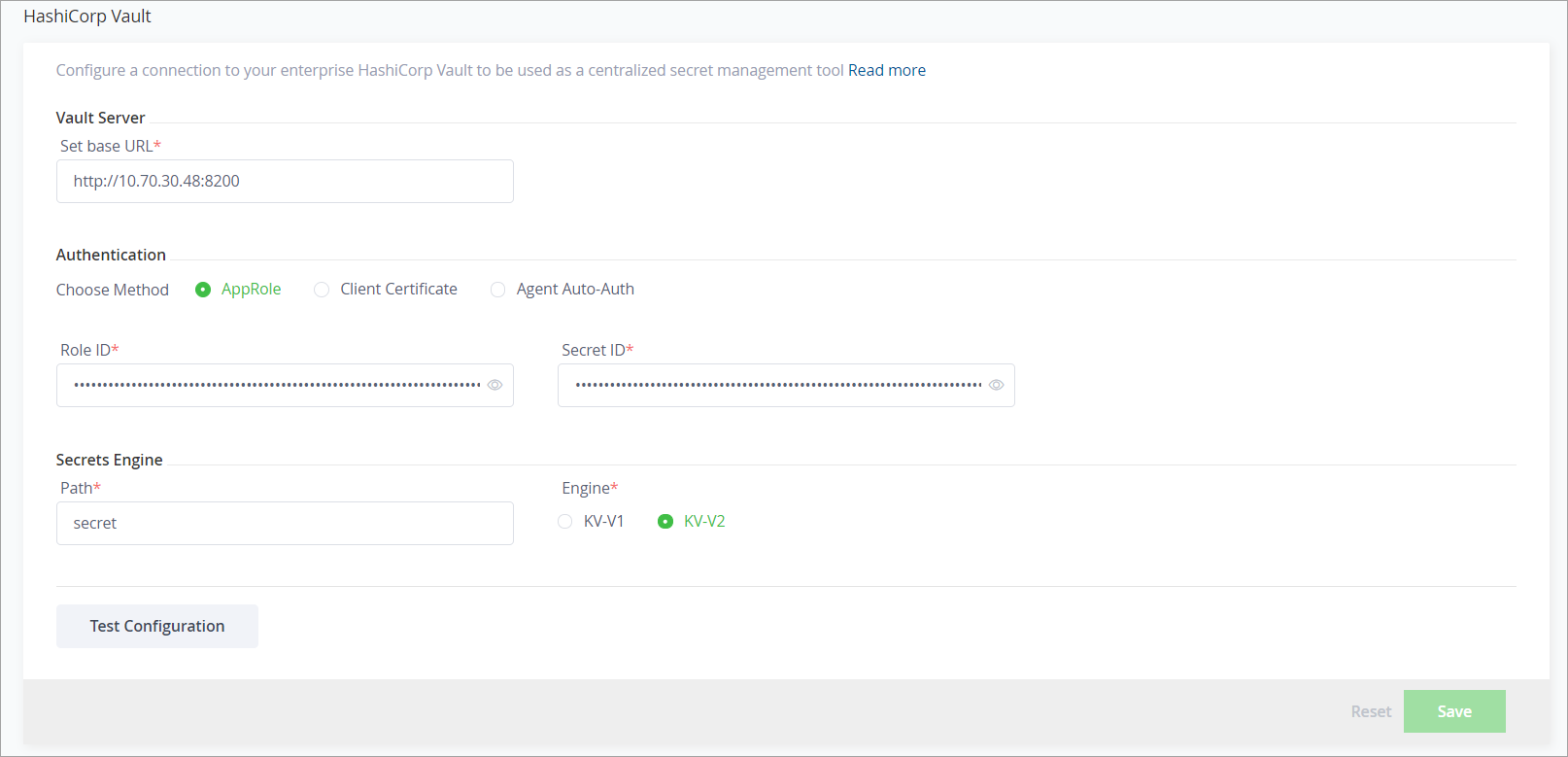This screenshot has width=1568, height=757.
Task: Focus the Secret ID password field
Action: 786,385
